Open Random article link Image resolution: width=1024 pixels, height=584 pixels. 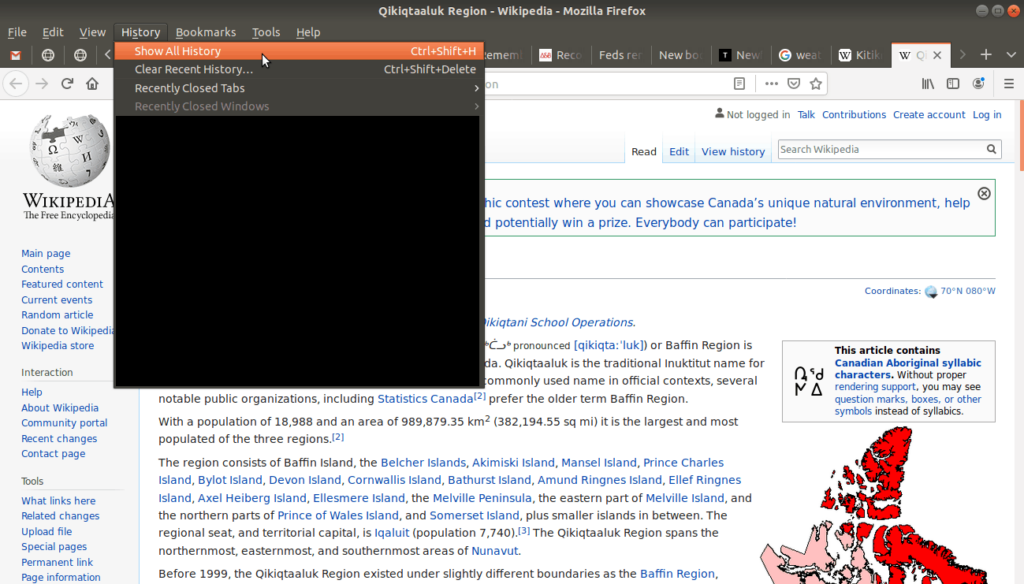[x=57, y=315]
